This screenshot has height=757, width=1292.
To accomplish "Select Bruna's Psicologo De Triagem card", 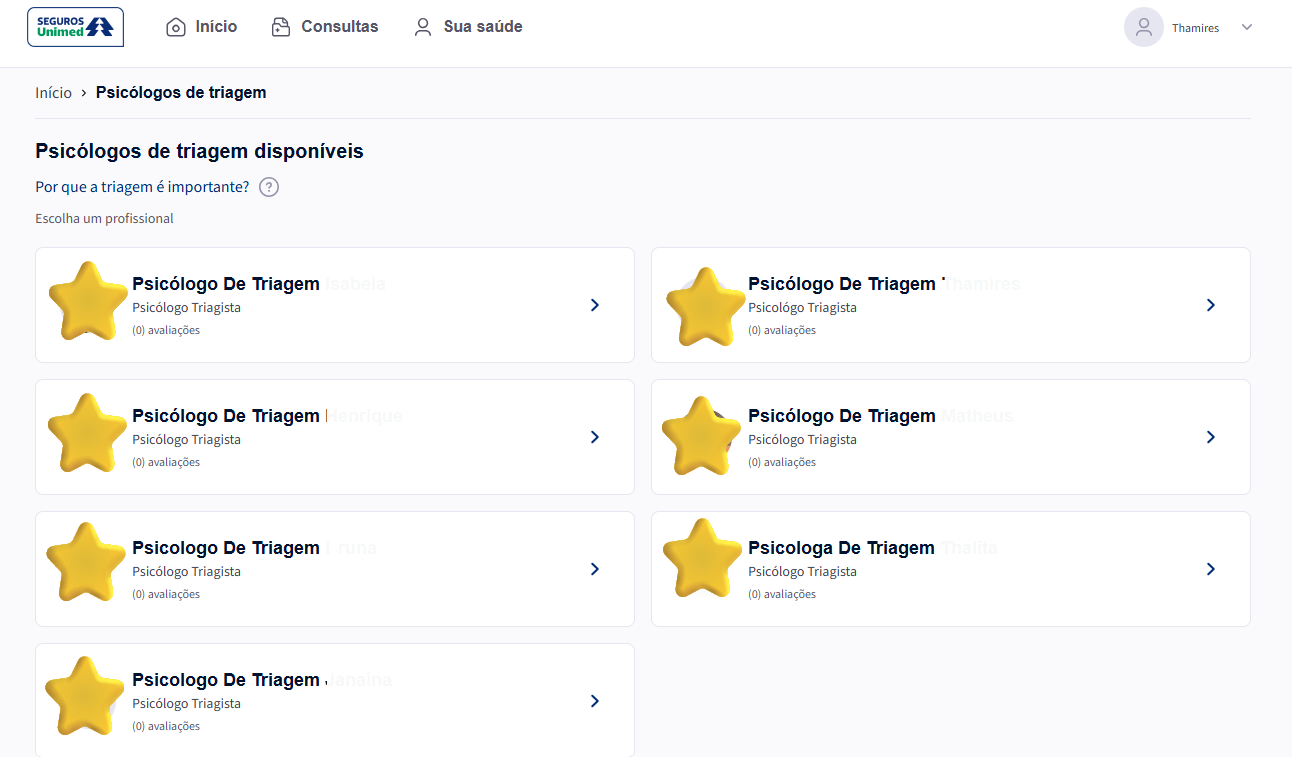I will (x=334, y=568).
